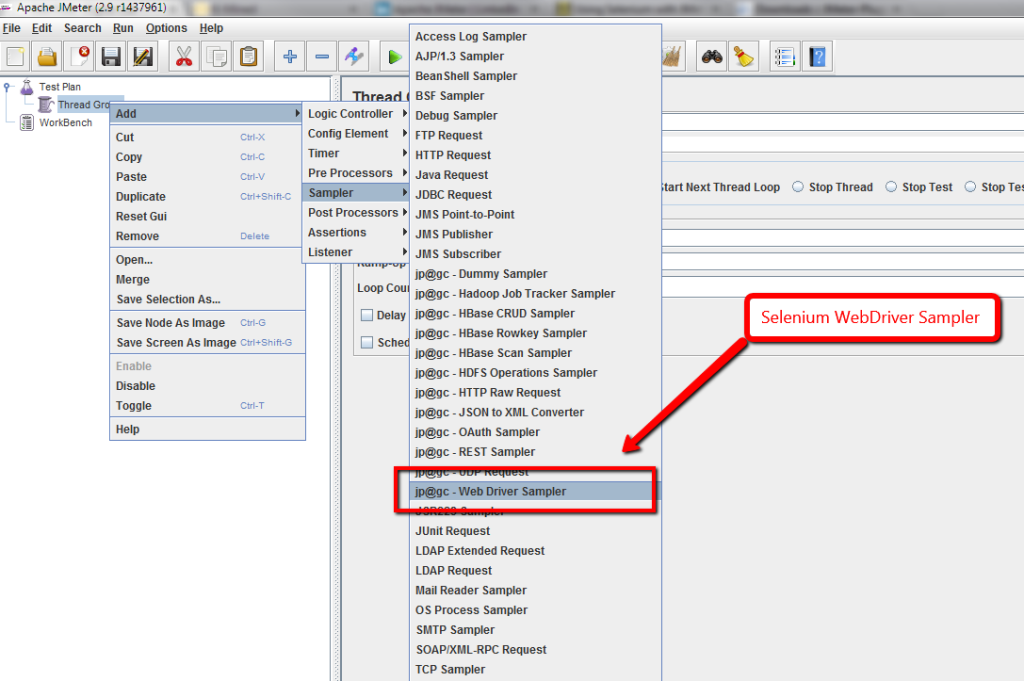Select the Test Plan tree item
This screenshot has width=1024, height=681.
click(59, 86)
